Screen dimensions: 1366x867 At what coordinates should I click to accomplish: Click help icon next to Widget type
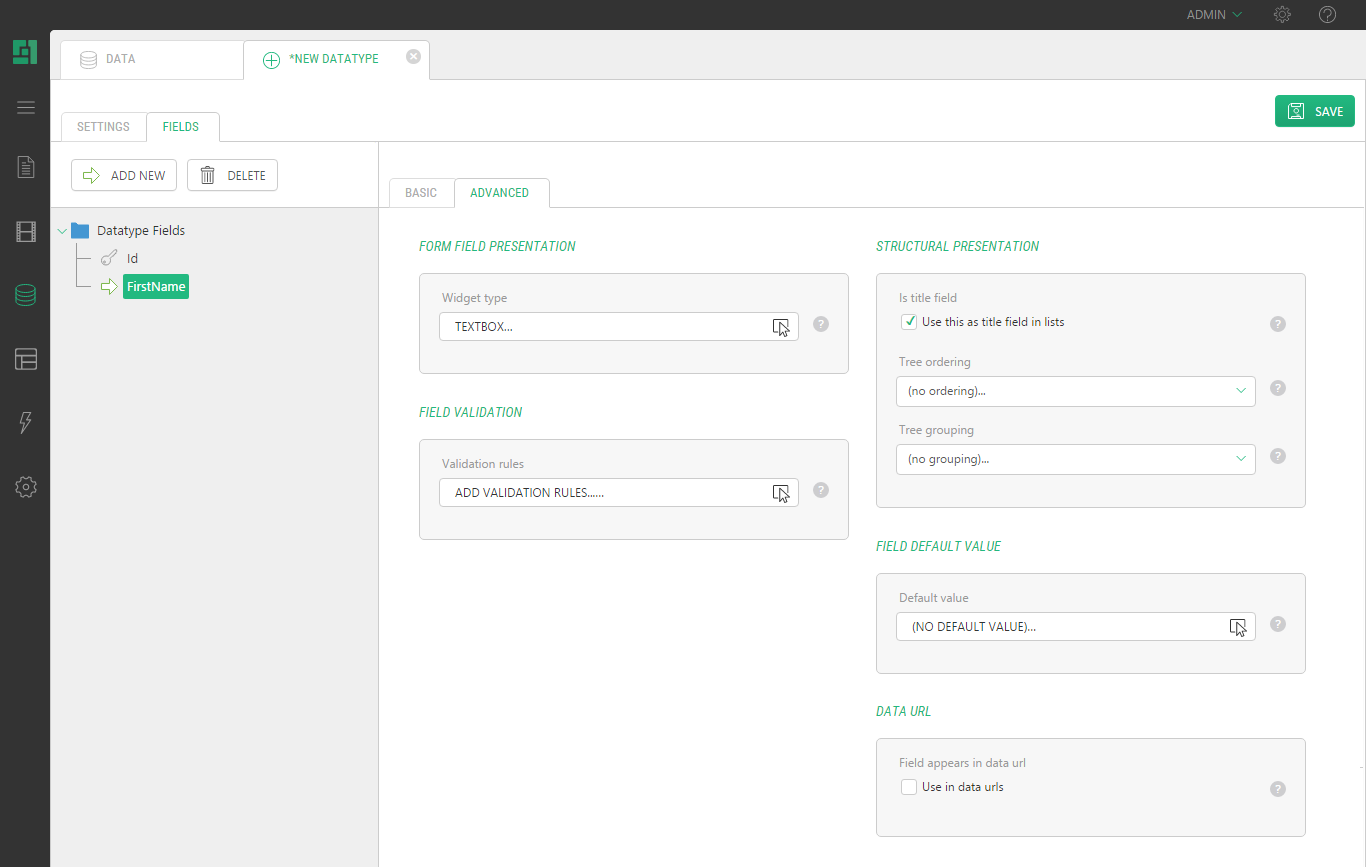821,324
